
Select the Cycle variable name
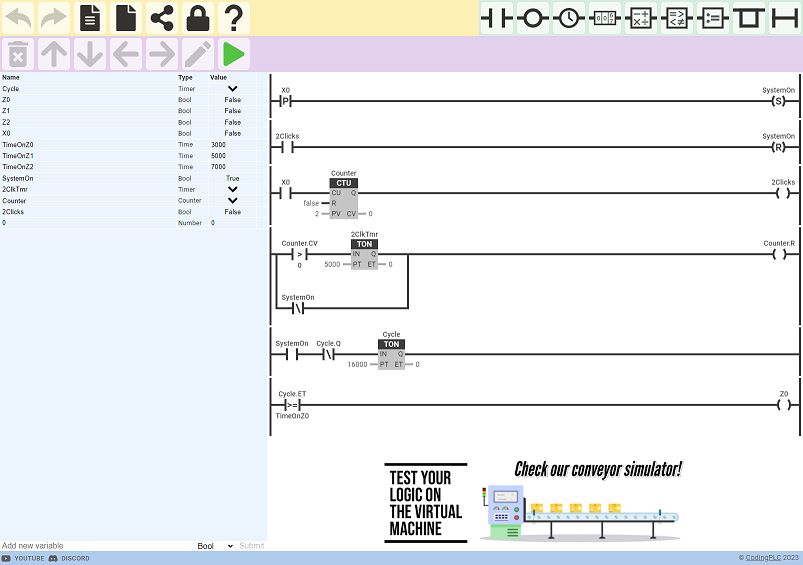[x=11, y=89]
